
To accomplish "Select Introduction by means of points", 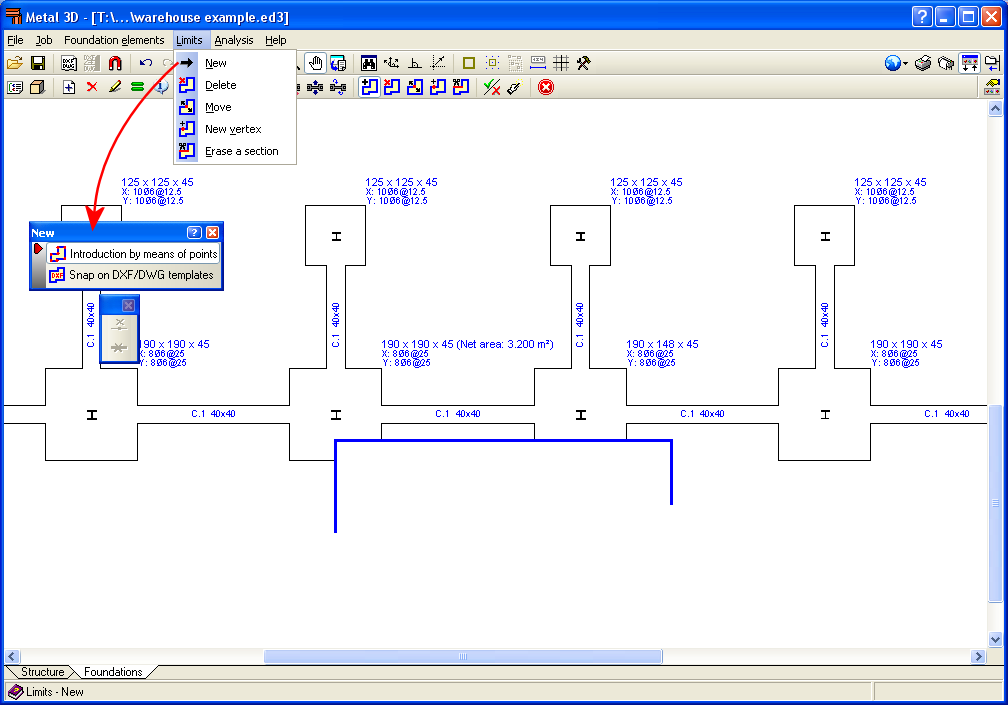I will pyautogui.click(x=133, y=254).
